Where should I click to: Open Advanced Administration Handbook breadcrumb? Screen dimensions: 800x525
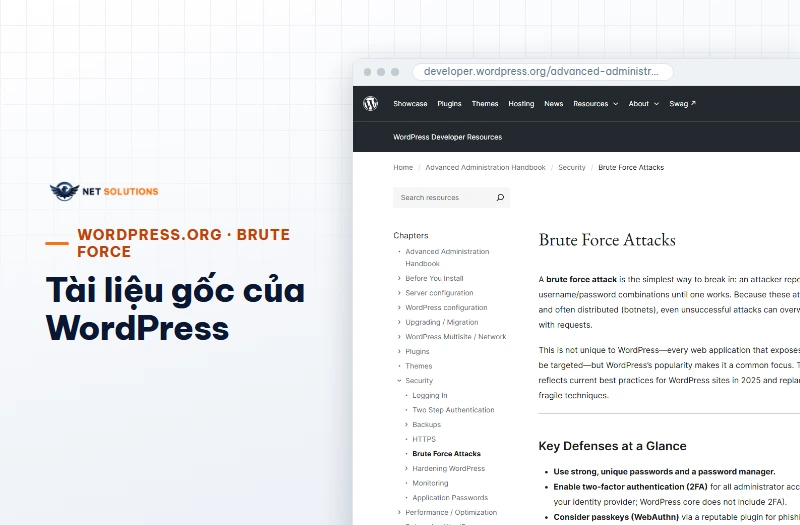click(485, 167)
